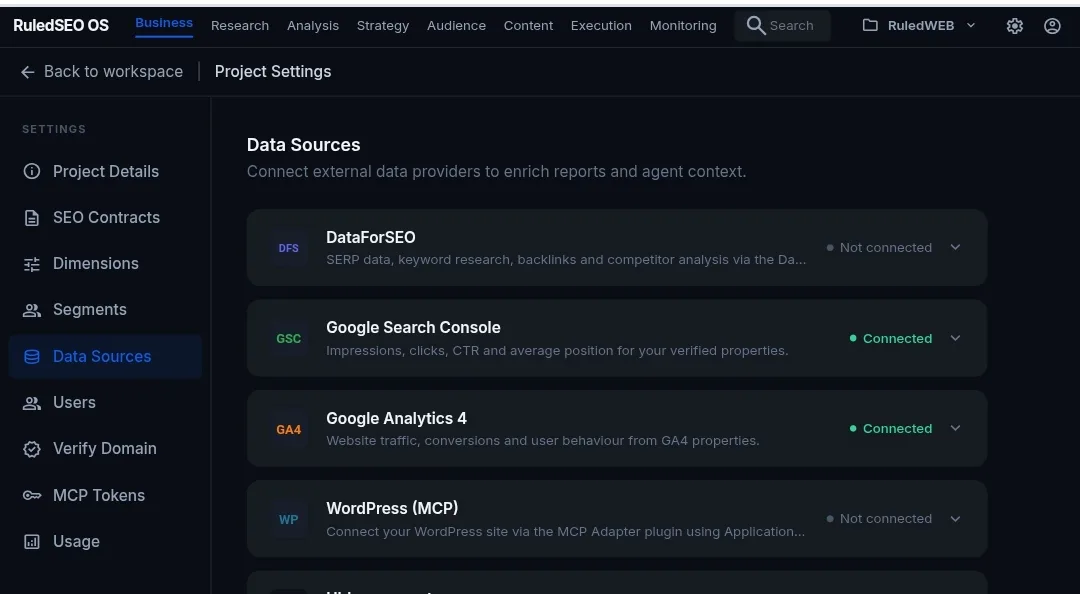This screenshot has height=594, width=1080.
Task: Click the WP logo badge
Action: click(289, 520)
